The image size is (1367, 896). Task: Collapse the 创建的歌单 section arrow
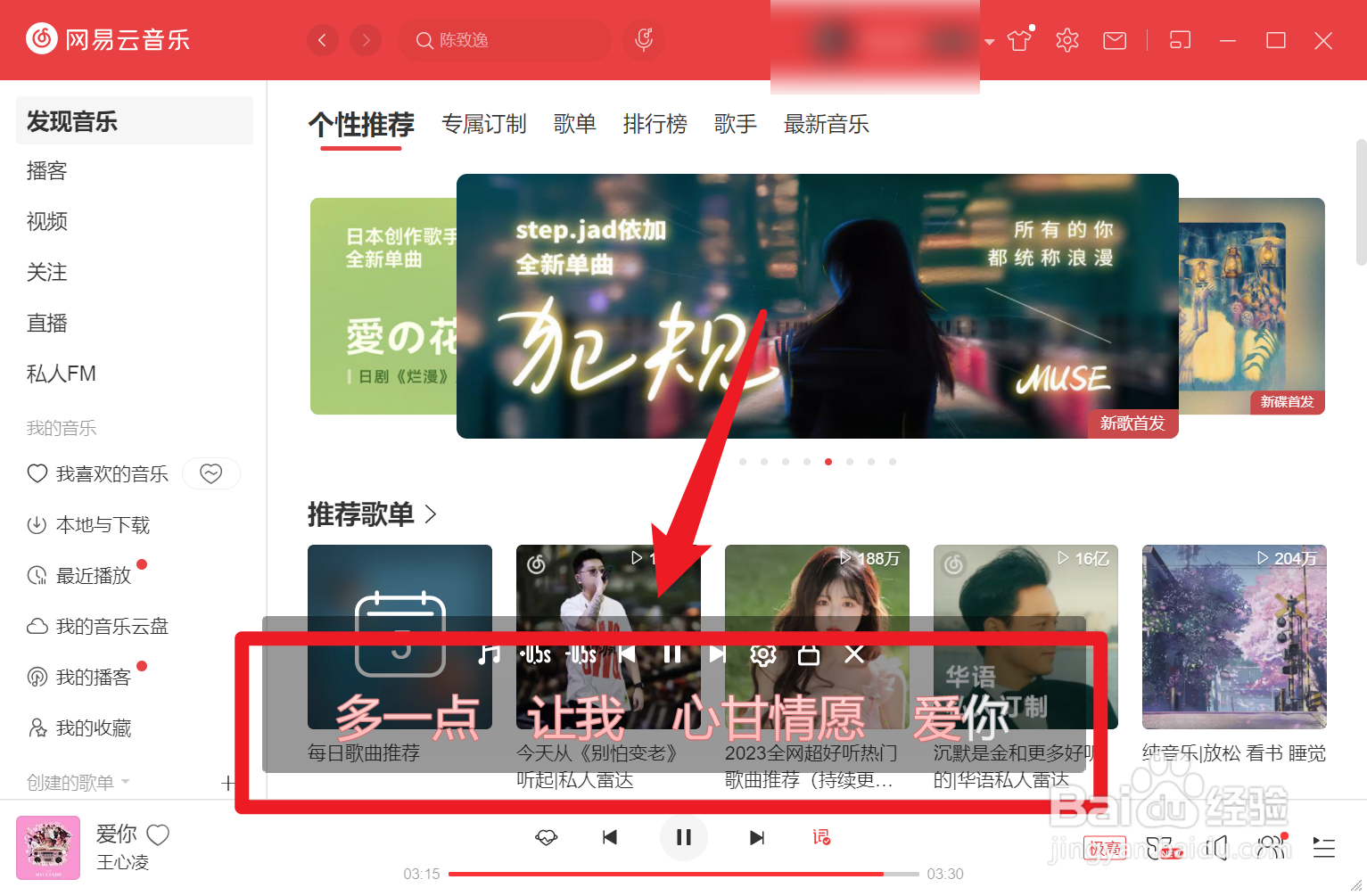(125, 782)
